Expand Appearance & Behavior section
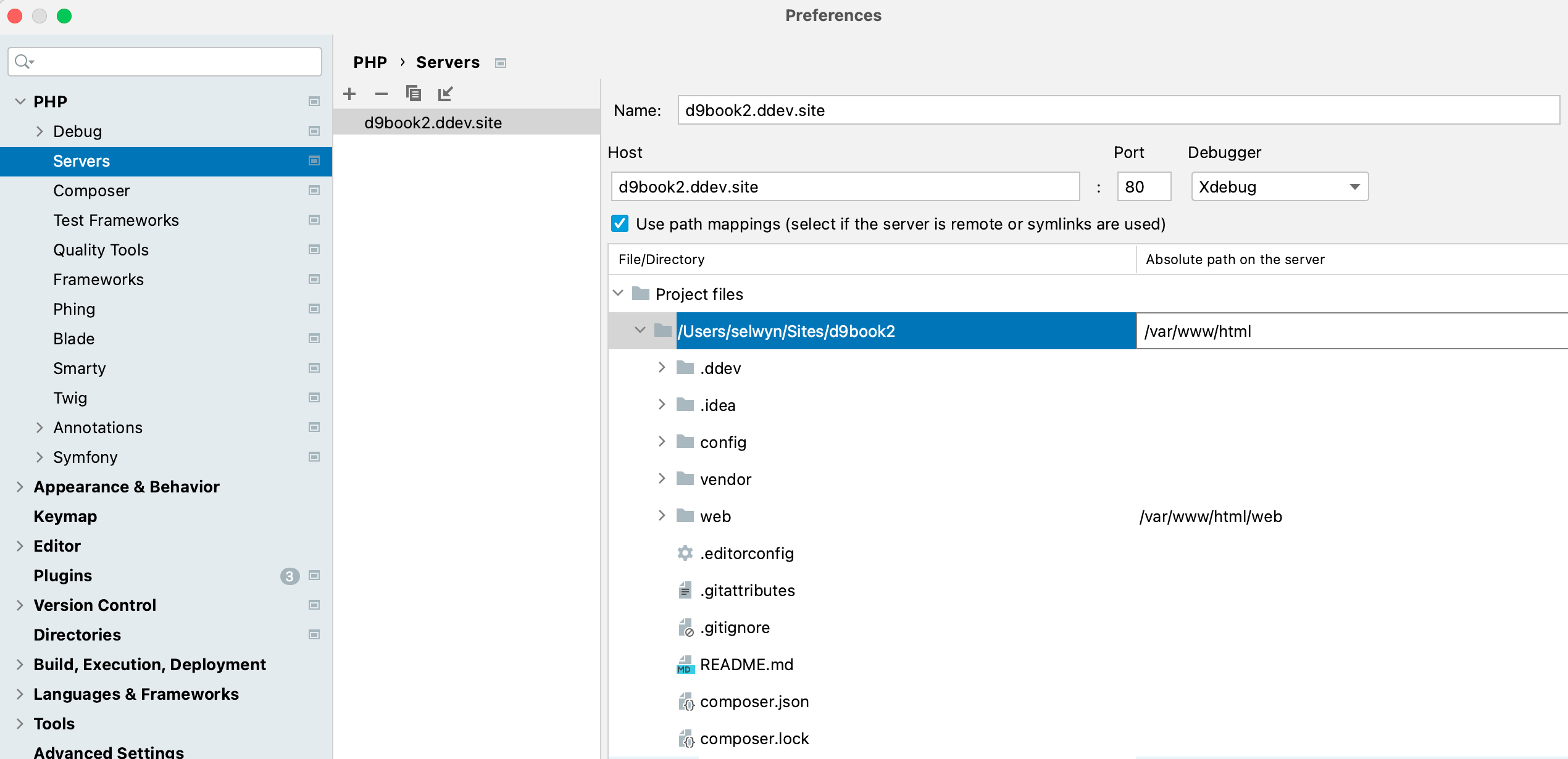The height and width of the screenshot is (759, 1568). click(x=20, y=487)
